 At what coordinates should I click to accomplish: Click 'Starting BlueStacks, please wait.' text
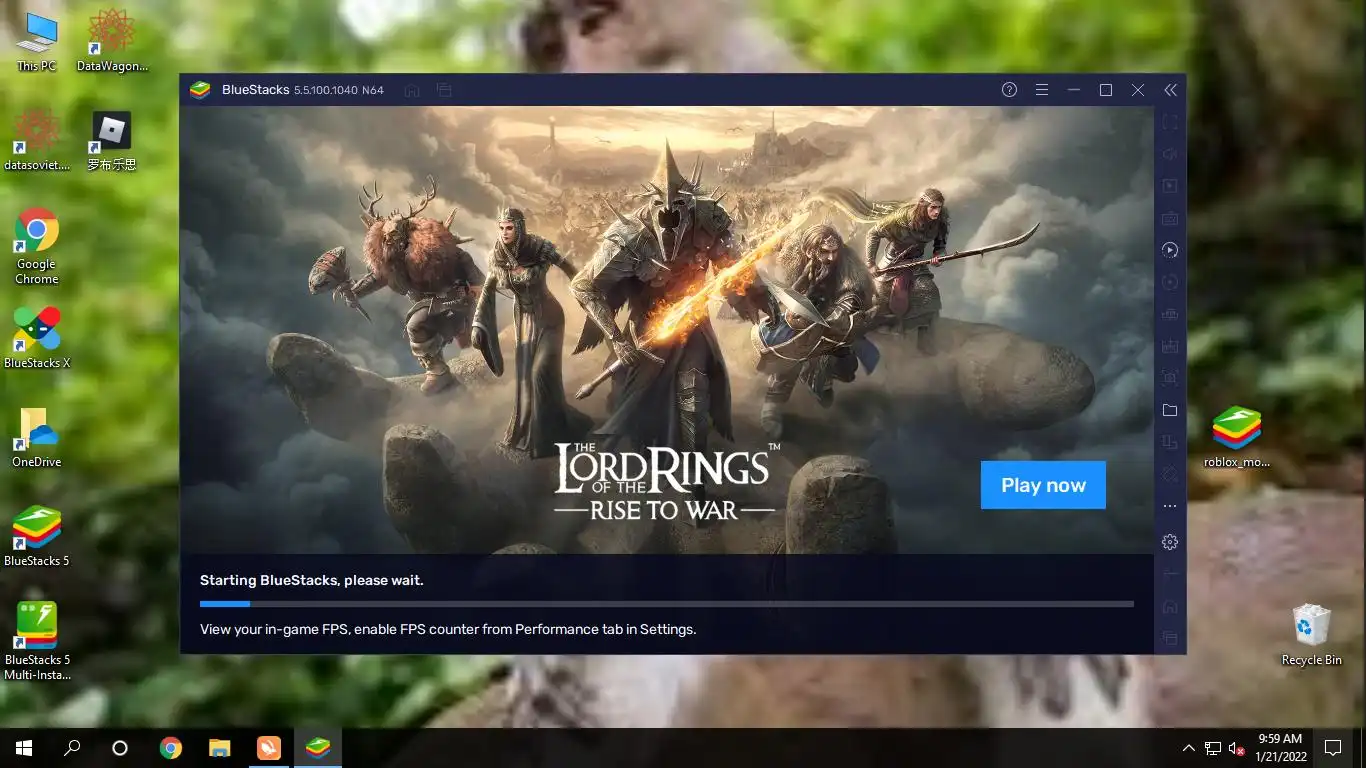click(x=311, y=580)
